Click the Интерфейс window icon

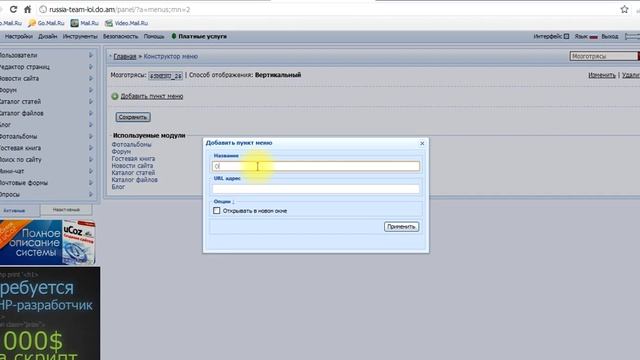click(566, 36)
